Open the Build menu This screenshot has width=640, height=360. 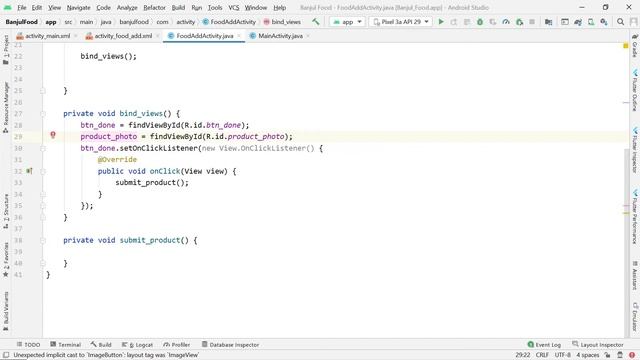(178, 7)
